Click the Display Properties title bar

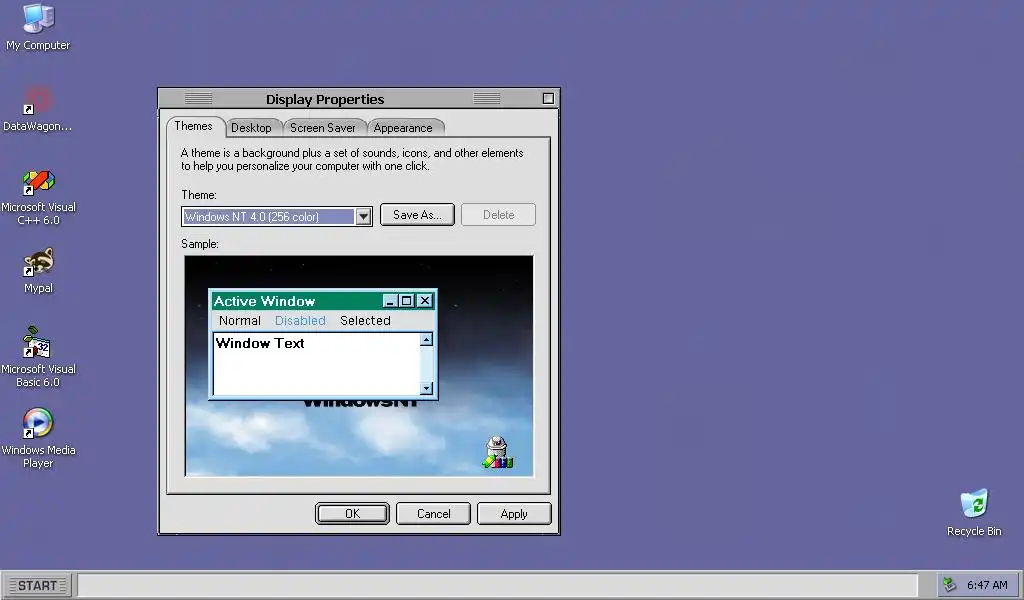pos(358,99)
